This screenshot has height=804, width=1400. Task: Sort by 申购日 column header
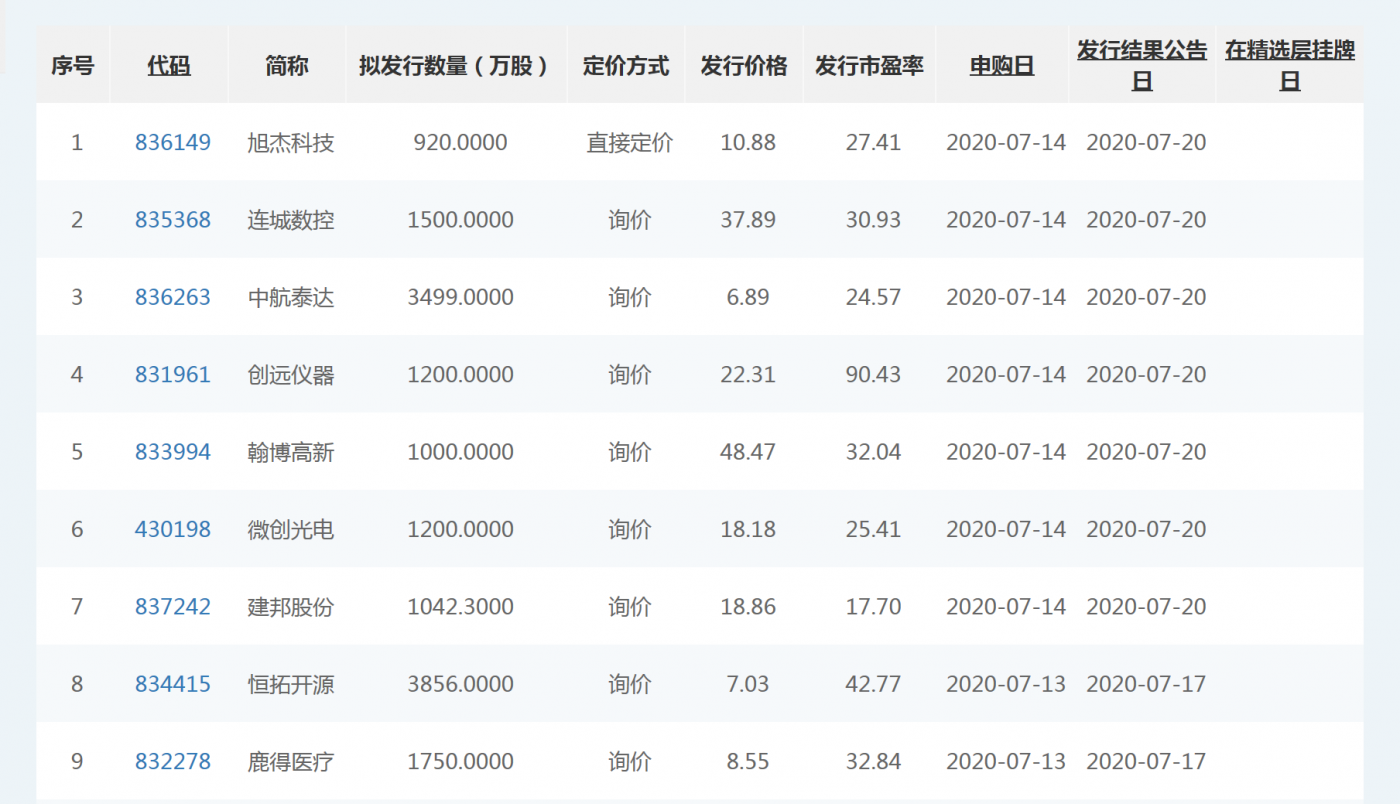coord(1002,67)
